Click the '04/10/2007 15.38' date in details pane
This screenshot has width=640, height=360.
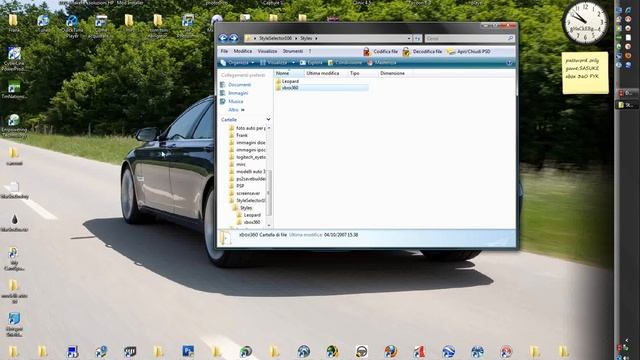pyautogui.click(x=341, y=235)
